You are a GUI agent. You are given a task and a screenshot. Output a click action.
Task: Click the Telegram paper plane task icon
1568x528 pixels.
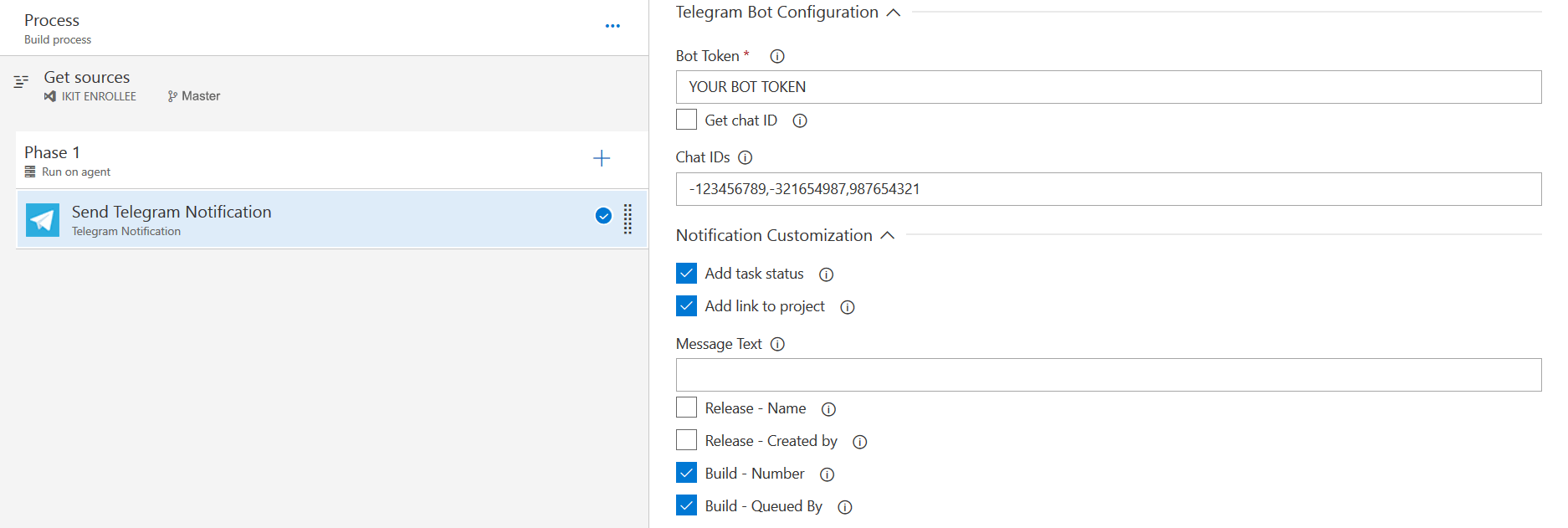point(43,220)
